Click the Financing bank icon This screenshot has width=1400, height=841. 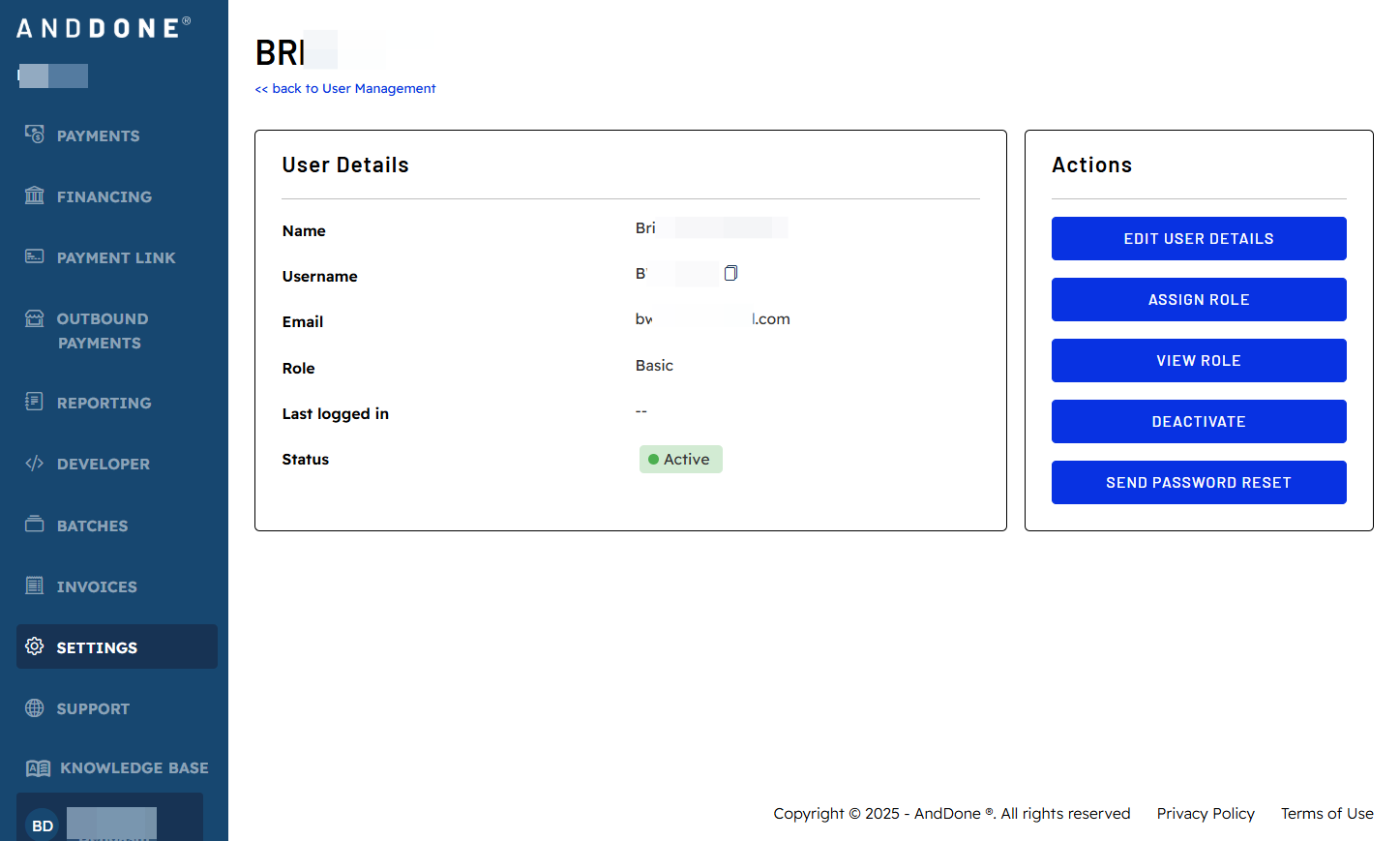35,195
